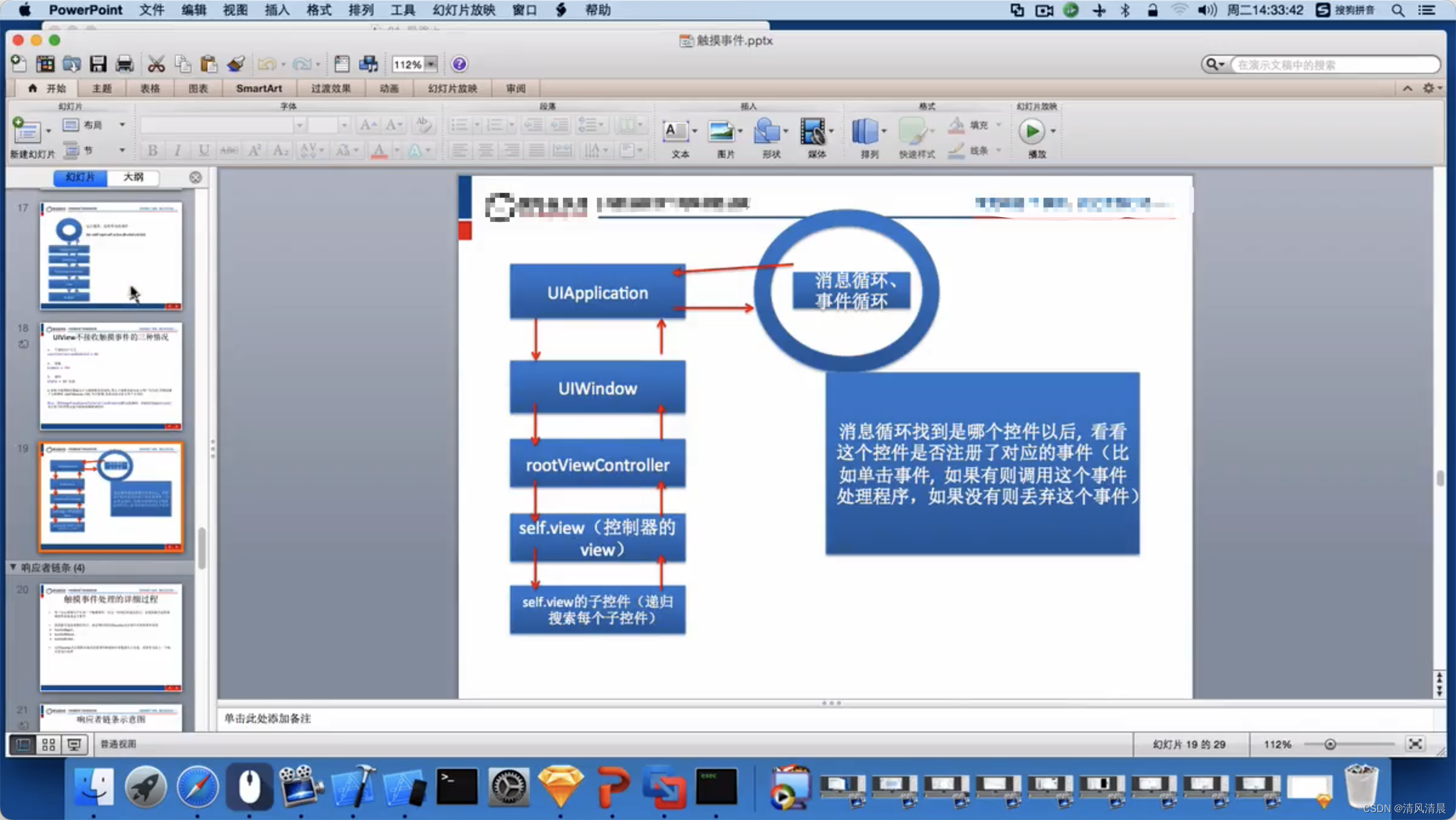Switch to the SmartArt ribbon tab
This screenshot has width=1456, height=820.
click(259, 89)
